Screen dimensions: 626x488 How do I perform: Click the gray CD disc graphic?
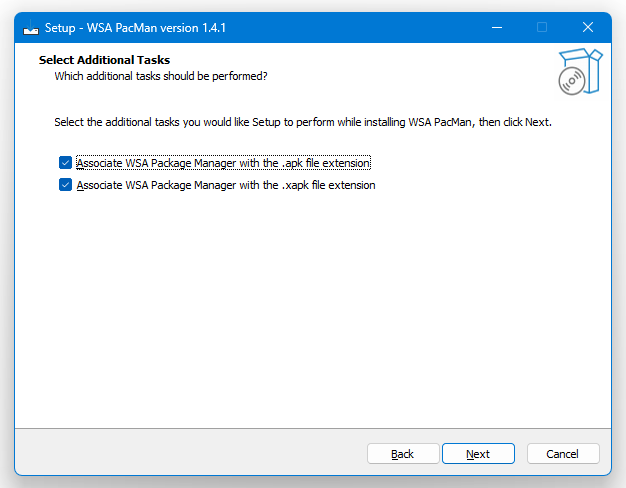pyautogui.click(x=572, y=81)
